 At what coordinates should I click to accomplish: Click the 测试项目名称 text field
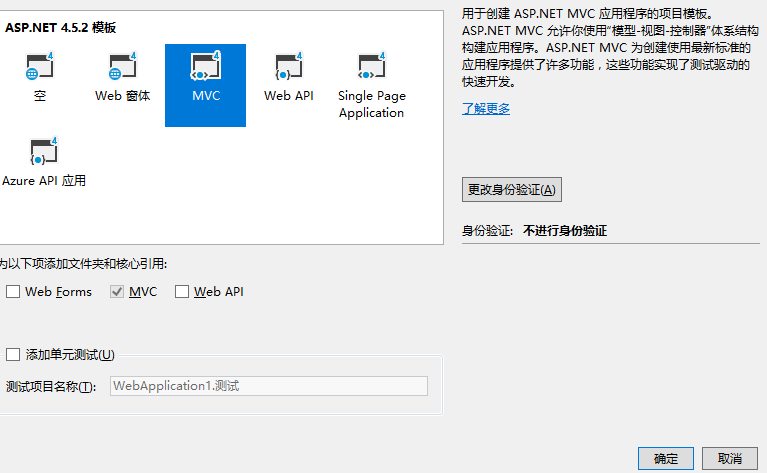pos(268,386)
